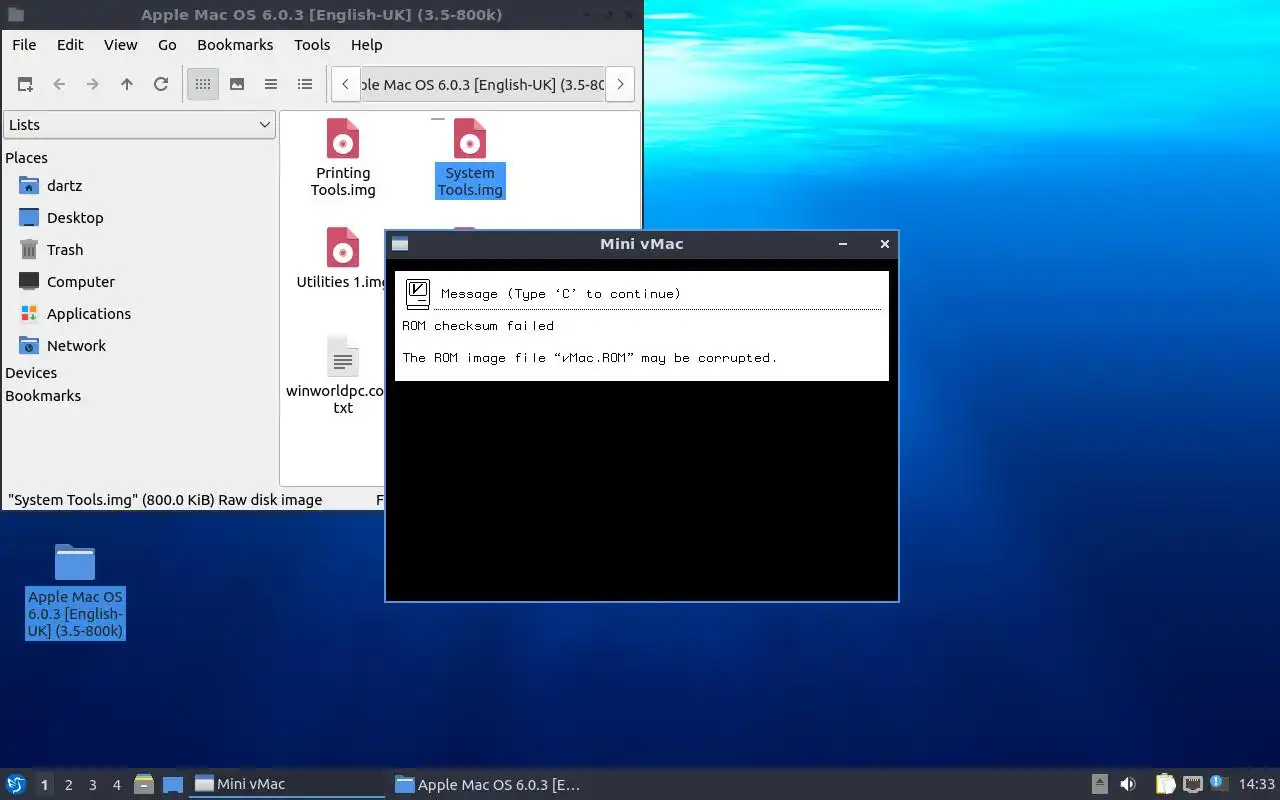Open the network status tray icon
Screen dimensions: 1280x800
pyautogui.click(x=1192, y=785)
